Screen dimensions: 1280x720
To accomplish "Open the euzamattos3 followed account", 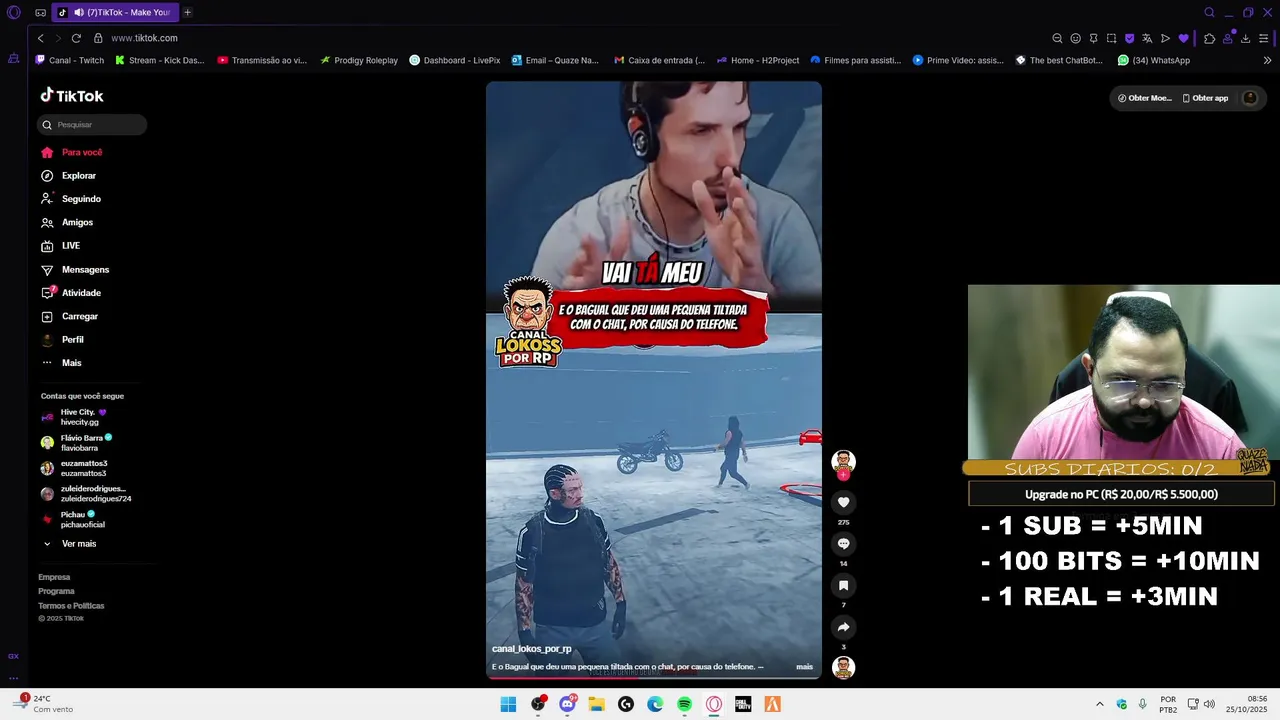I will [74, 468].
